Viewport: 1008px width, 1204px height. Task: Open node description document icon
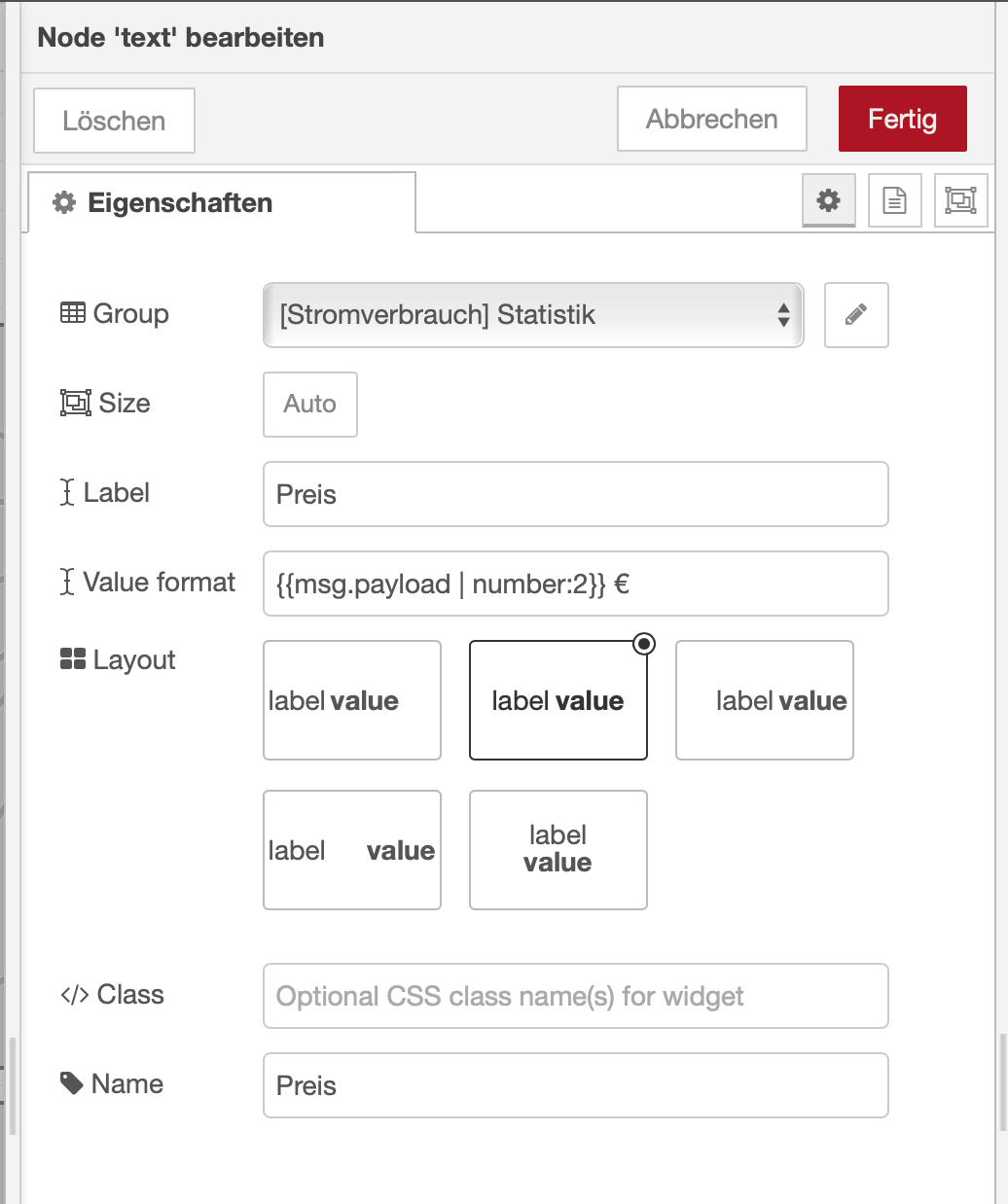894,201
